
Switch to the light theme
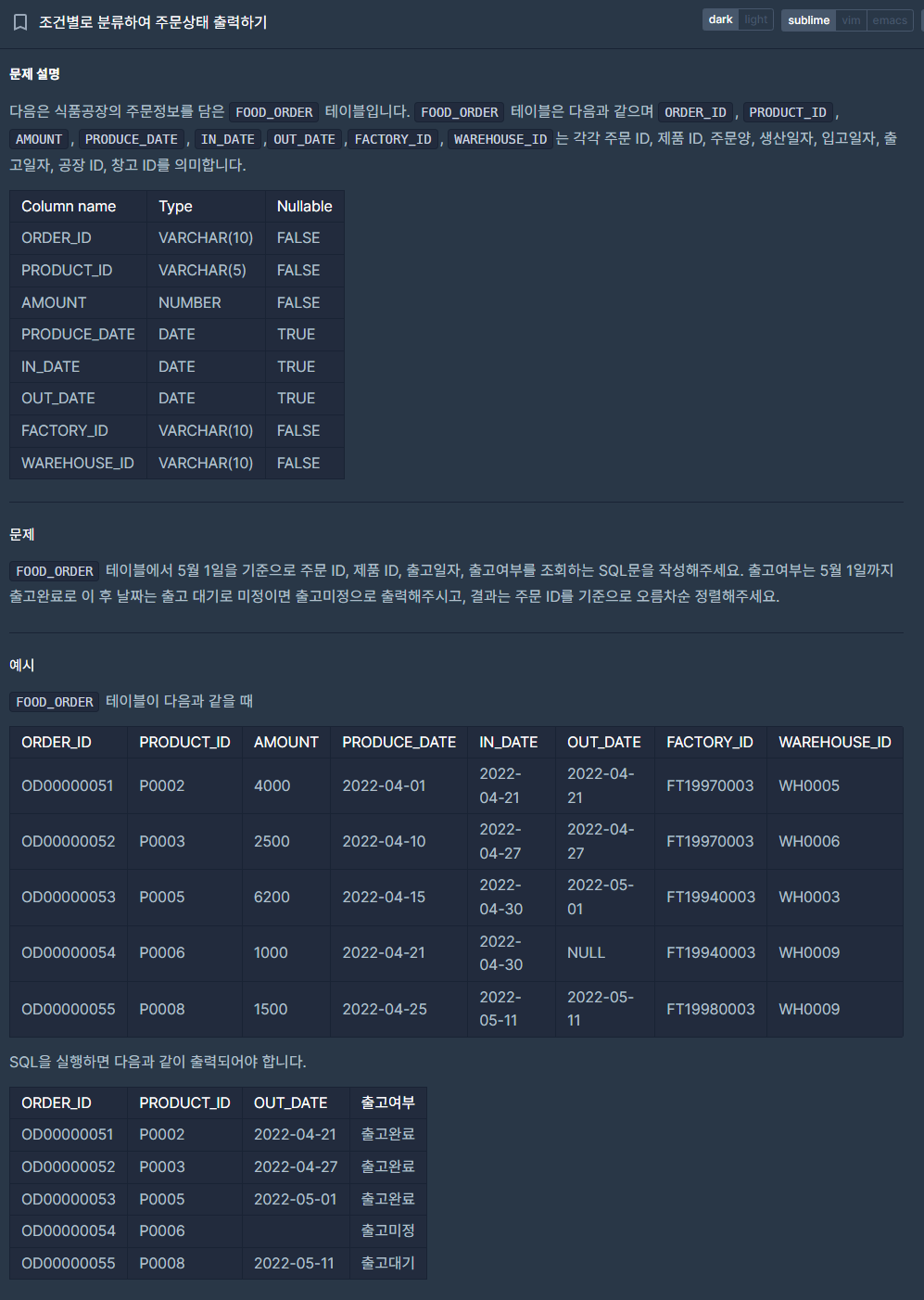click(756, 19)
